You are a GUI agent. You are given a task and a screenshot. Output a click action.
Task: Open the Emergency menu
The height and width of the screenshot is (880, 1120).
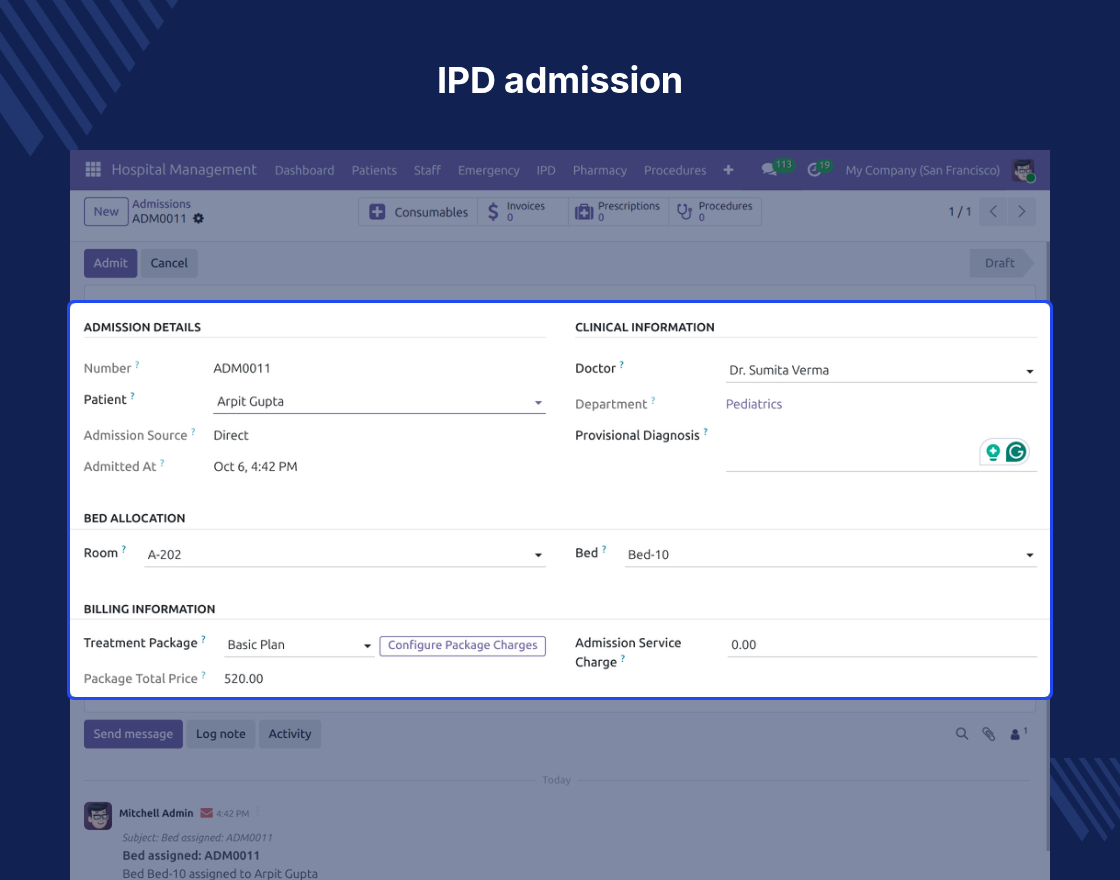pos(489,170)
